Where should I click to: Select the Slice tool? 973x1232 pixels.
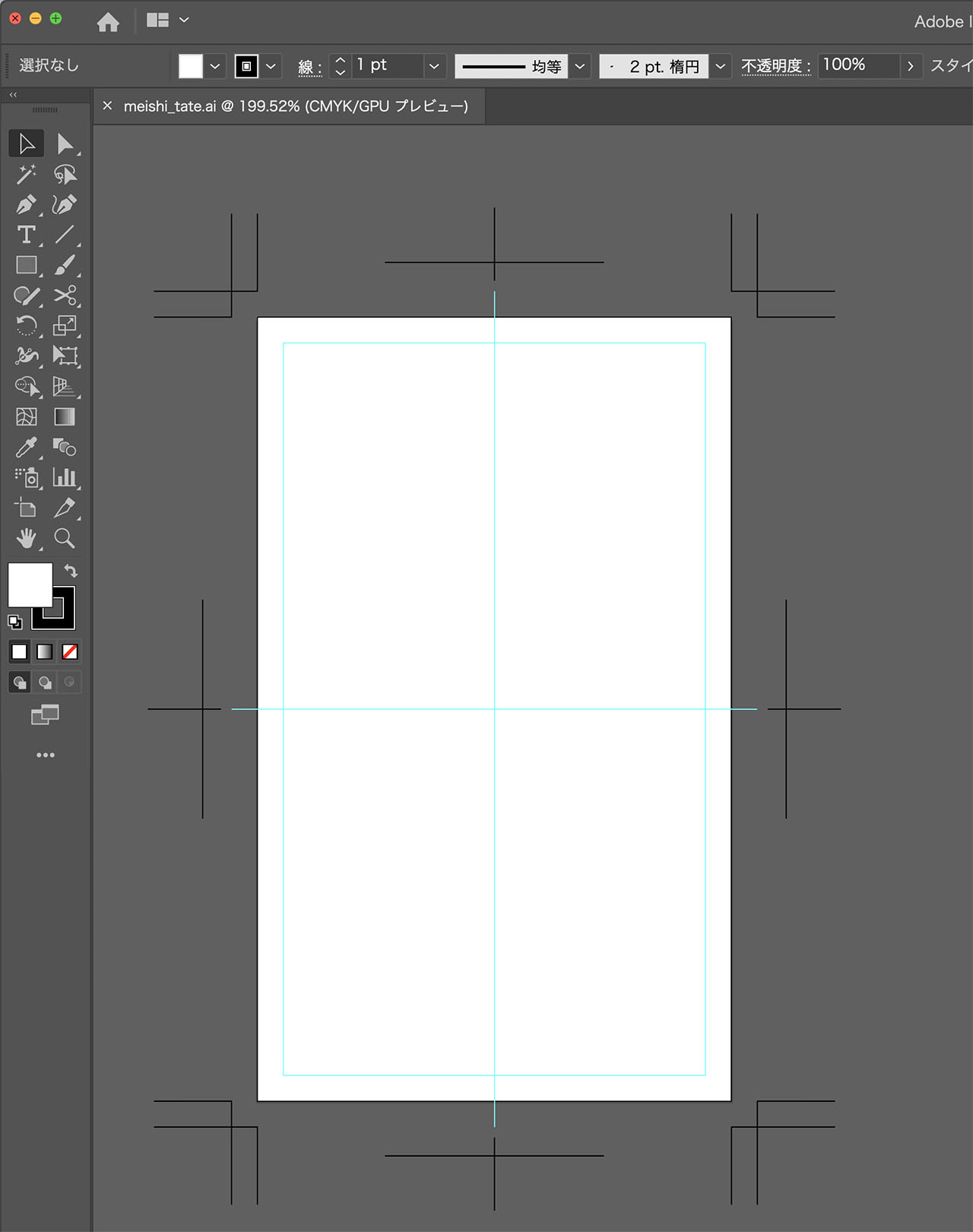[x=65, y=508]
